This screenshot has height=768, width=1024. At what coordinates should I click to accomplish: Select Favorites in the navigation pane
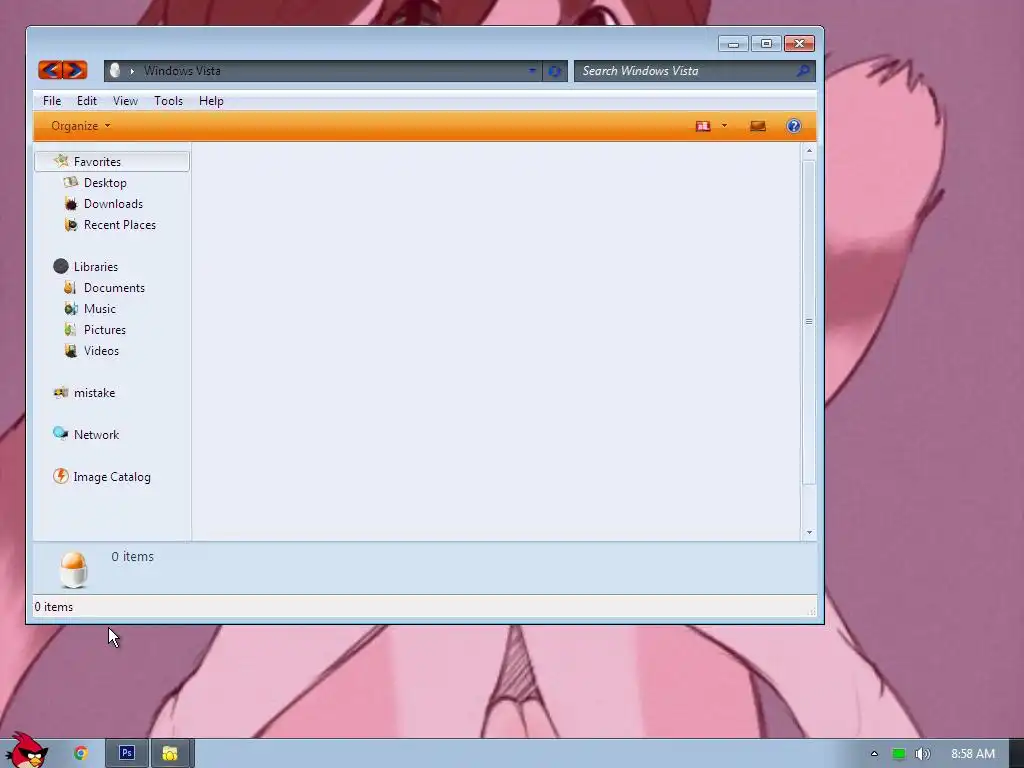112,161
